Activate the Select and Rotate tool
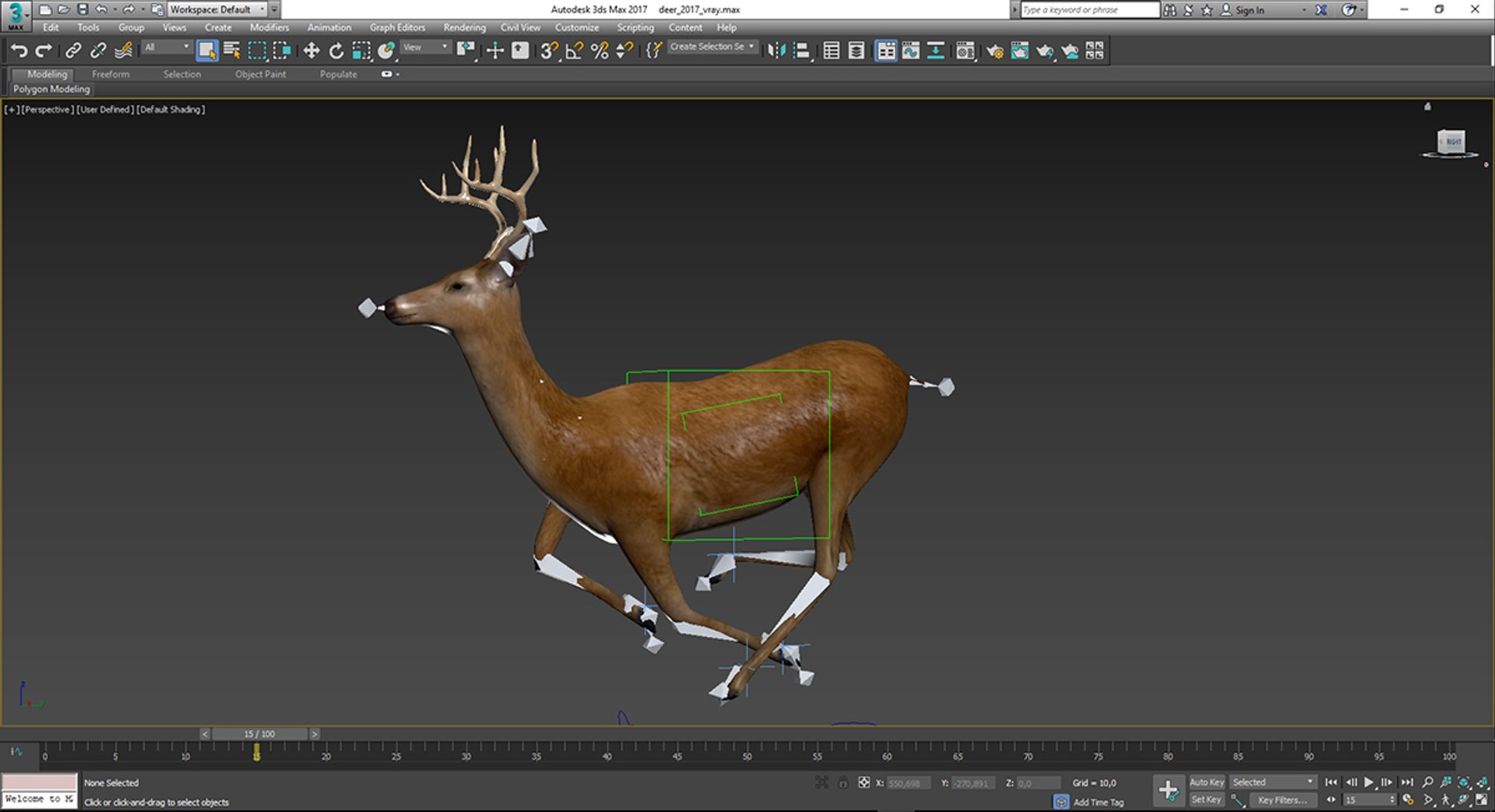 pyautogui.click(x=336, y=51)
